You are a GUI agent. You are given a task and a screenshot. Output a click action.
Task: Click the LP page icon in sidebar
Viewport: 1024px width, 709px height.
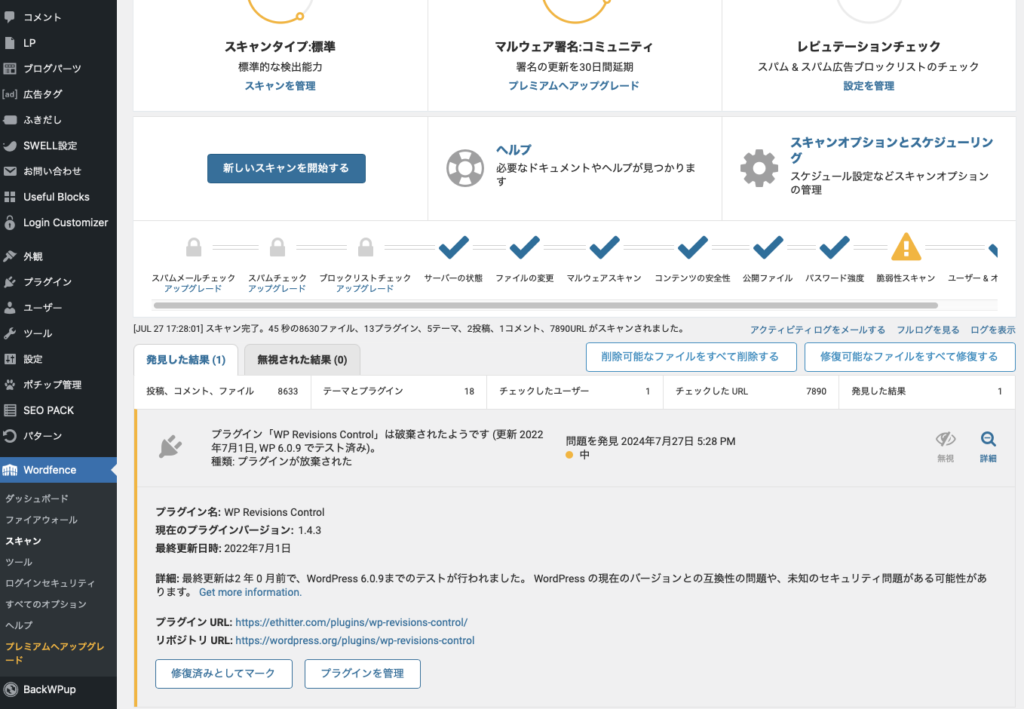[x=10, y=43]
